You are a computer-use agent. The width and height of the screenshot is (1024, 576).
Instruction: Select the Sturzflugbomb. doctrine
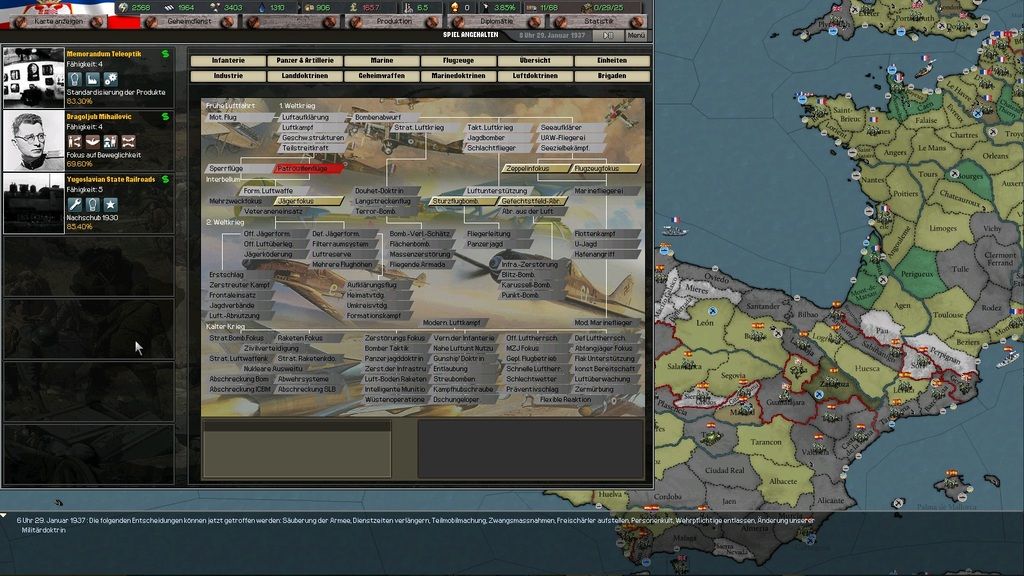click(x=462, y=201)
